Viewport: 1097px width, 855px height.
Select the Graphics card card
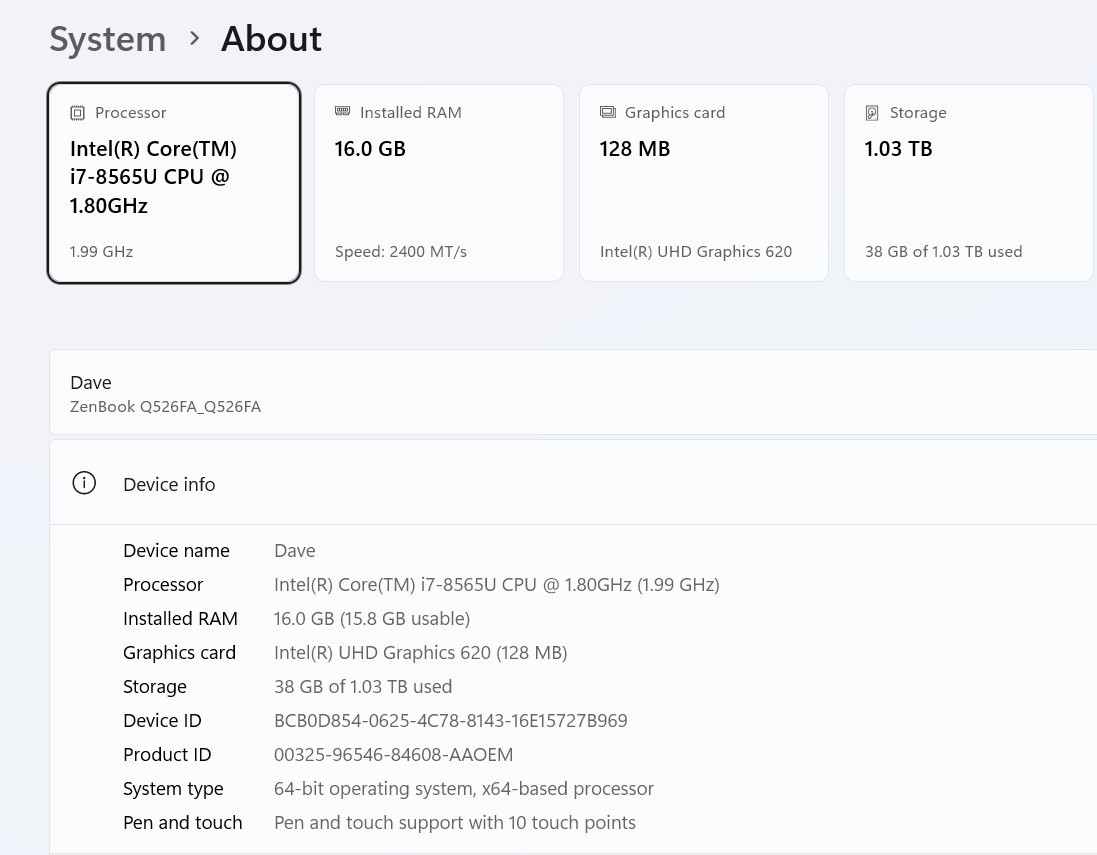704,183
